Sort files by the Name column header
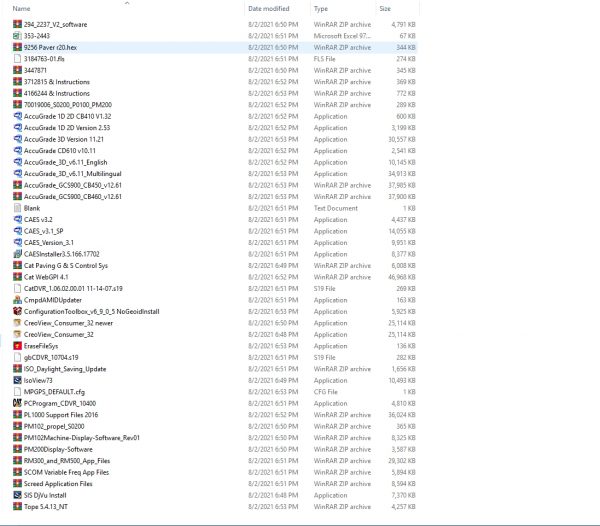Viewport: 600px width, 526px height. coord(21,8)
